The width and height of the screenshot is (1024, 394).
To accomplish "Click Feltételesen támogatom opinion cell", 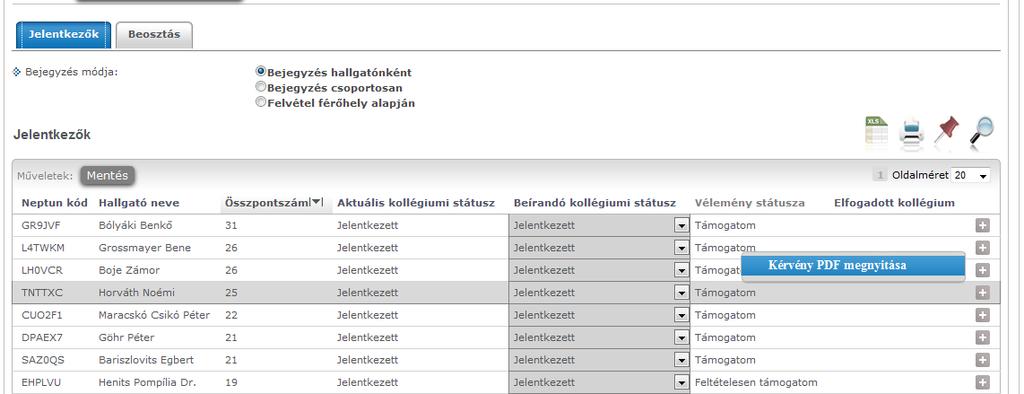I will point(756,382).
